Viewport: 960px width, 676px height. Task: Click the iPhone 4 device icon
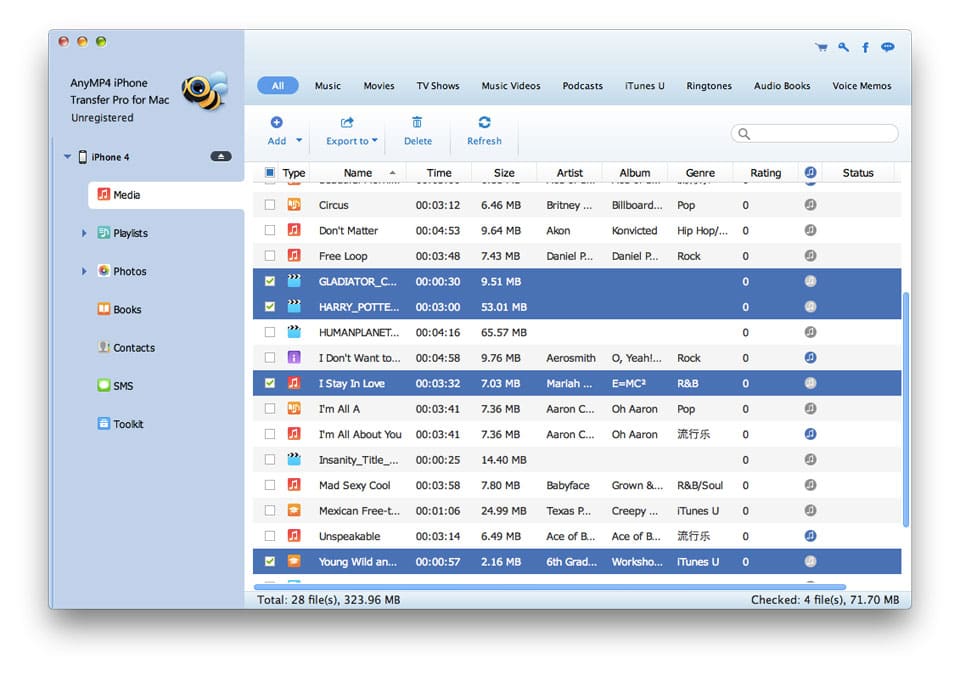click(x=83, y=157)
